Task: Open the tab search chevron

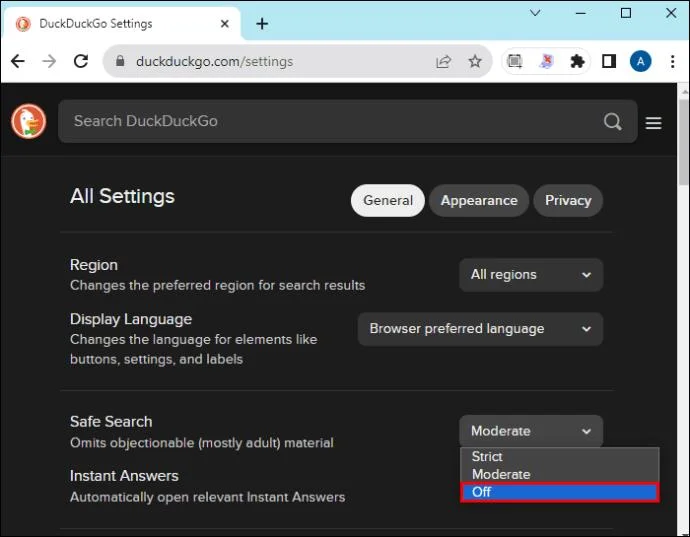Action: pyautogui.click(x=535, y=13)
